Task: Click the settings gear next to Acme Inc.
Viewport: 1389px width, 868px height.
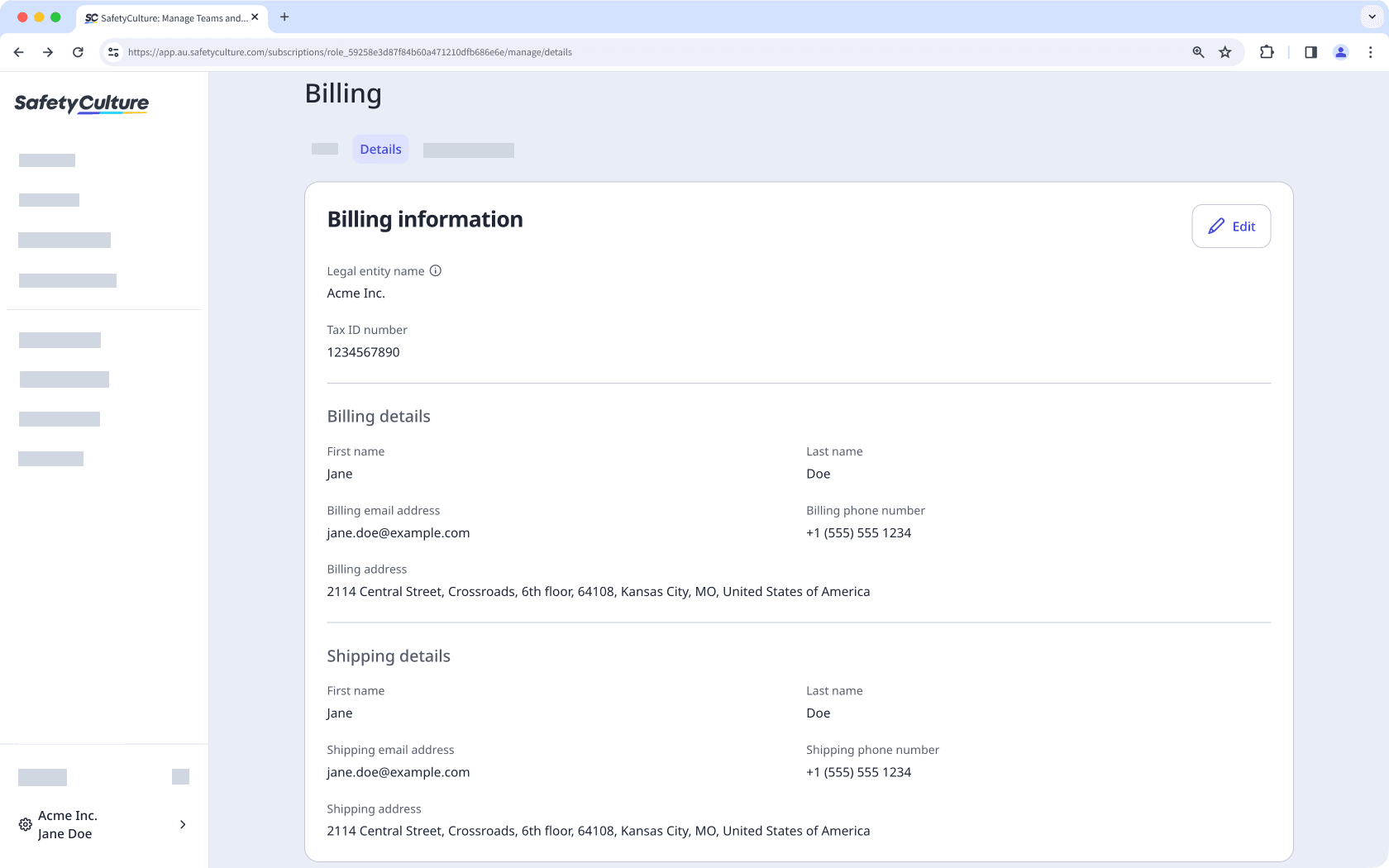Action: 25,824
